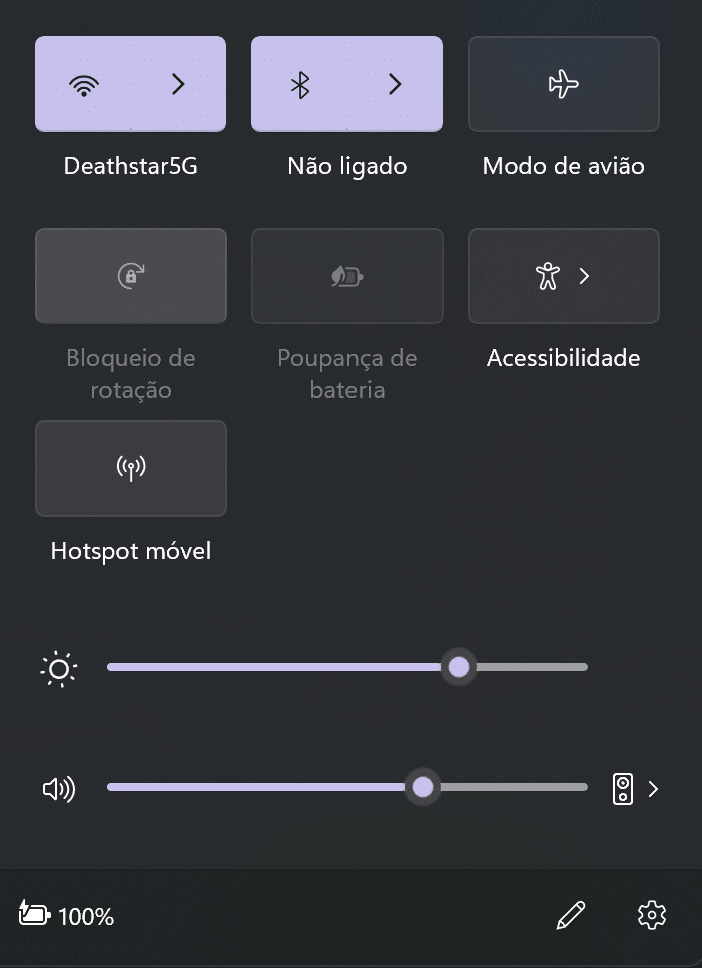Edit quick settings with pencil icon
Screen dimensions: 702x968
coord(571,914)
